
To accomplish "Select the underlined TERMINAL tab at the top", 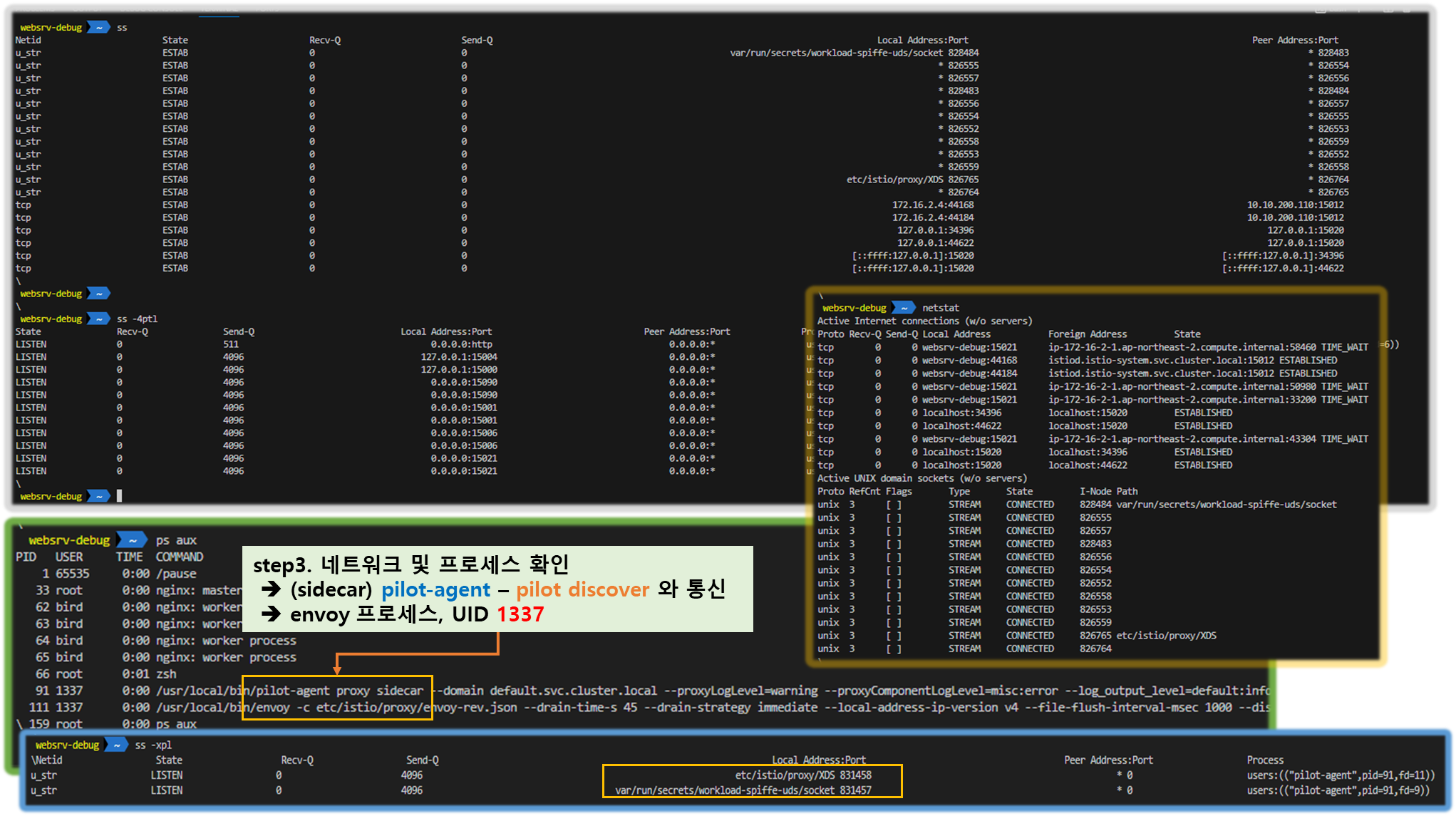I will pyautogui.click(x=218, y=9).
